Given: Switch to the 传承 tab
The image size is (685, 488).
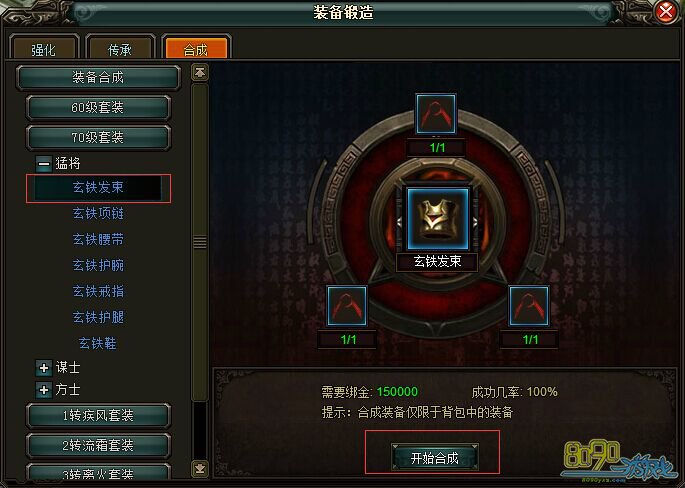Looking at the screenshot, I should pyautogui.click(x=120, y=47).
